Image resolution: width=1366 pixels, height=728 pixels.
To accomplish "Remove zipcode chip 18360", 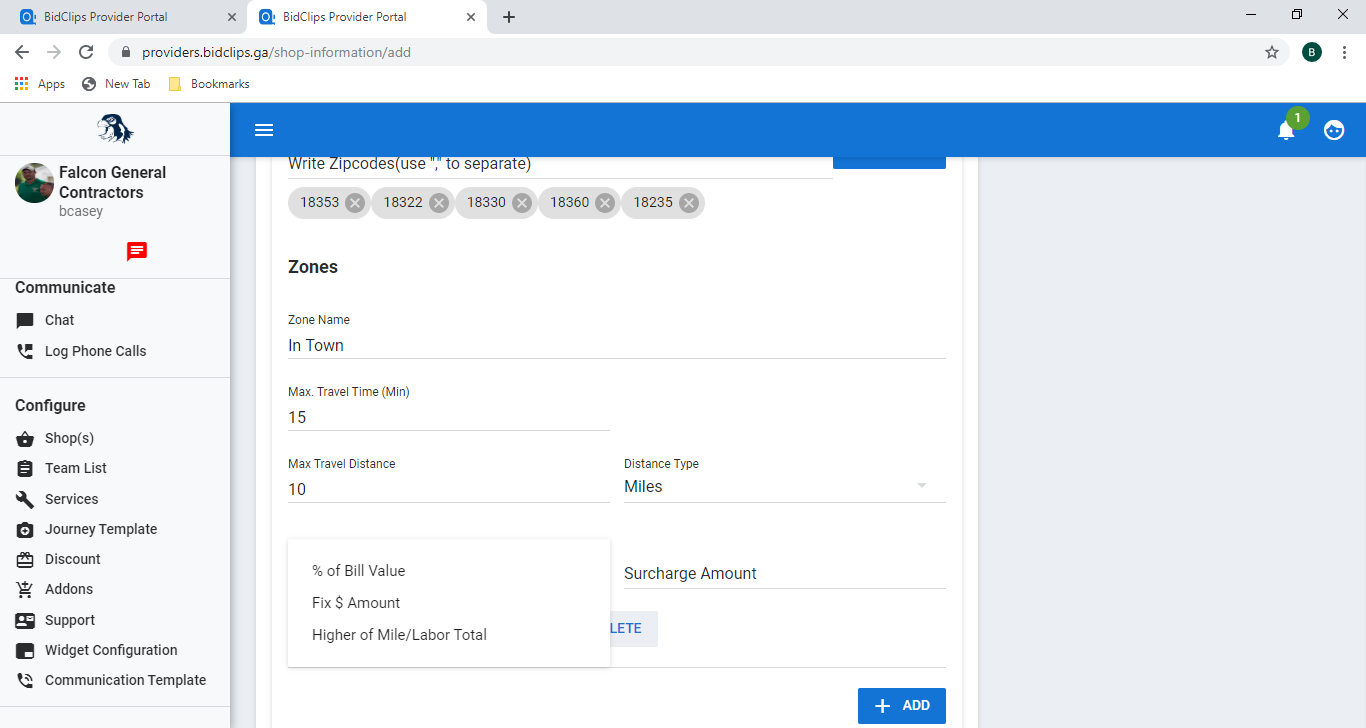I will (x=605, y=203).
